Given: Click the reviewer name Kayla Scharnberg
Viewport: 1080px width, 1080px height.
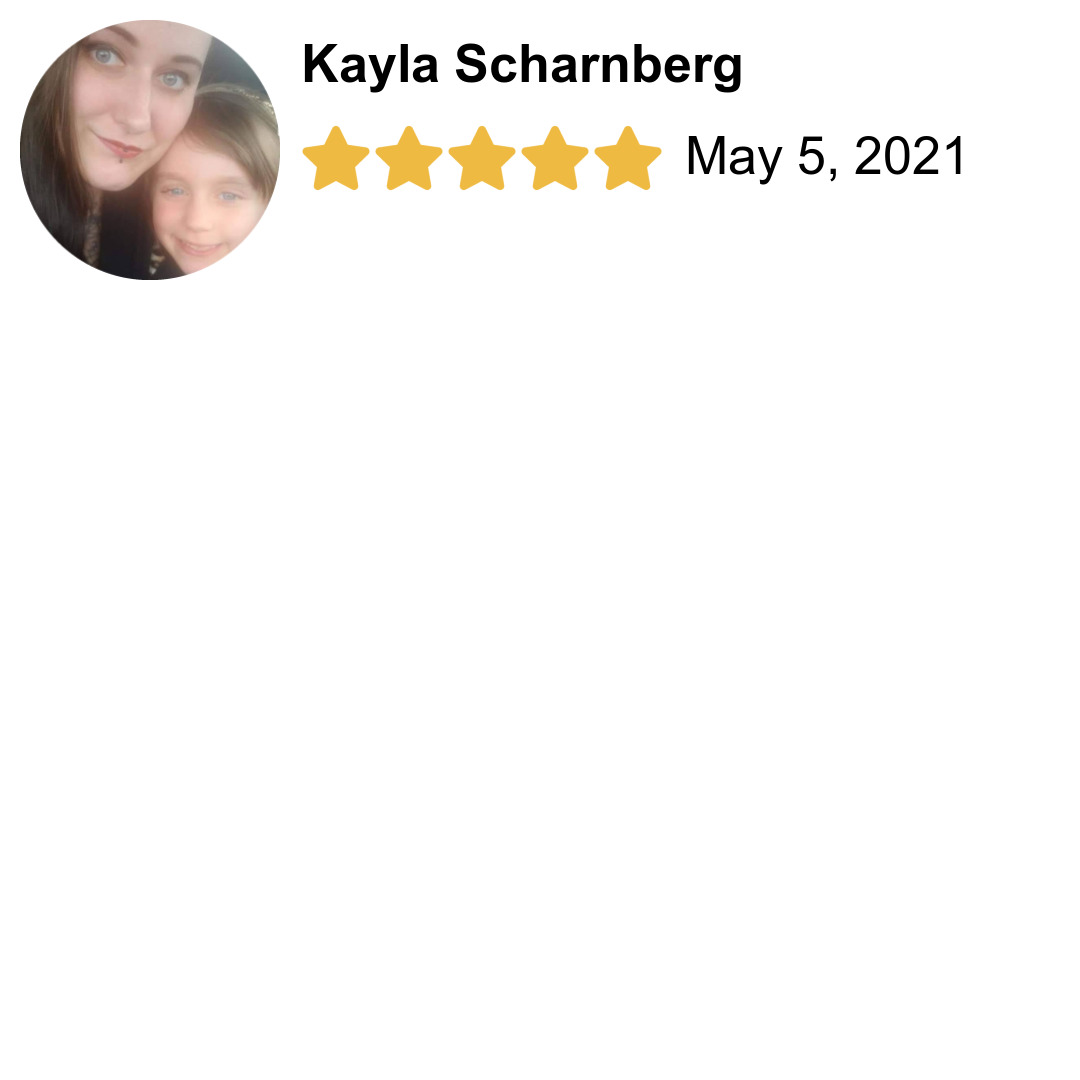Looking at the screenshot, I should [x=522, y=65].
